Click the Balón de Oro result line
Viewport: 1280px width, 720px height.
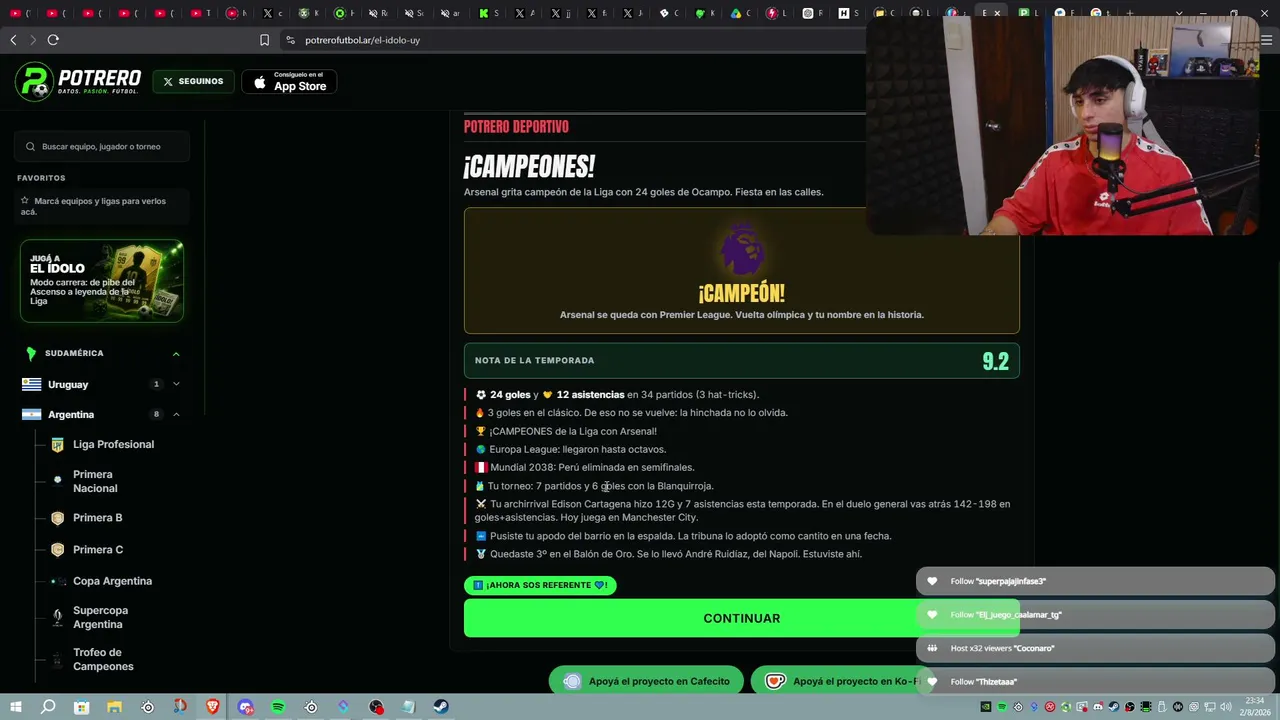click(668, 554)
